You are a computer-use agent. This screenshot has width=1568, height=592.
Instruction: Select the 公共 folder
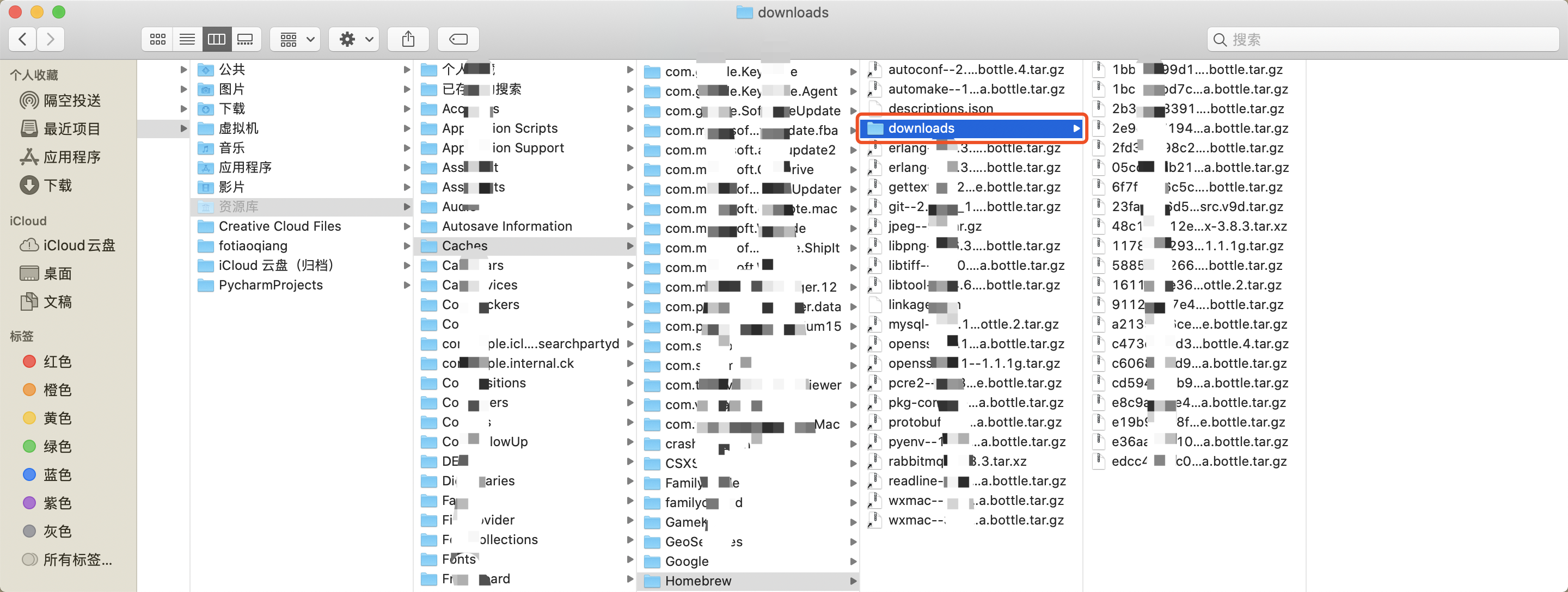tap(302, 69)
